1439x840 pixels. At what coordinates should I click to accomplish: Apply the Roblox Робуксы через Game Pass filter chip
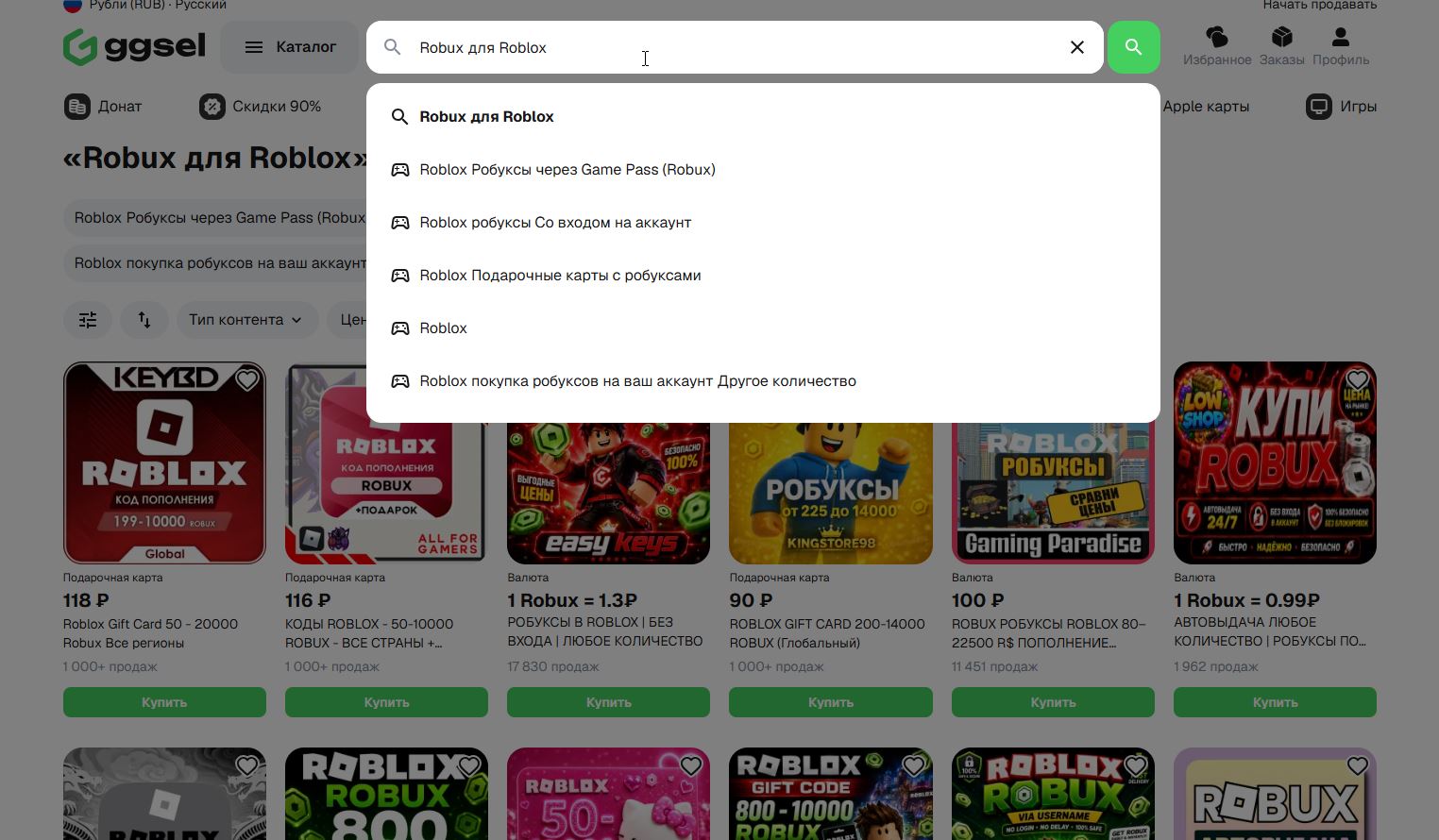[215, 218]
